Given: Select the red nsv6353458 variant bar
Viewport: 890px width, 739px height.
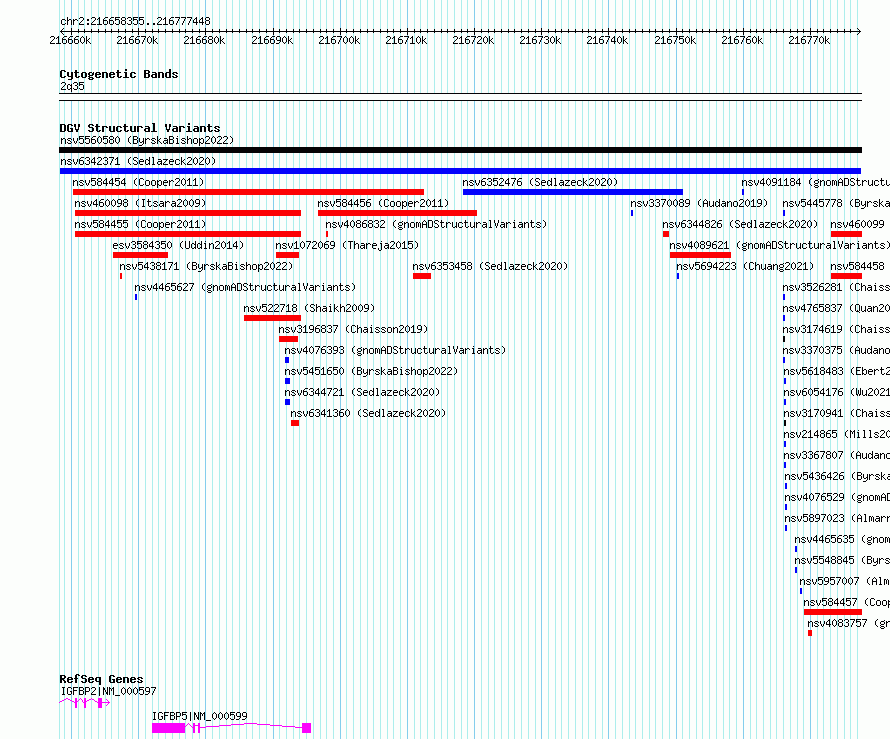Looking at the screenshot, I should click(x=422, y=276).
